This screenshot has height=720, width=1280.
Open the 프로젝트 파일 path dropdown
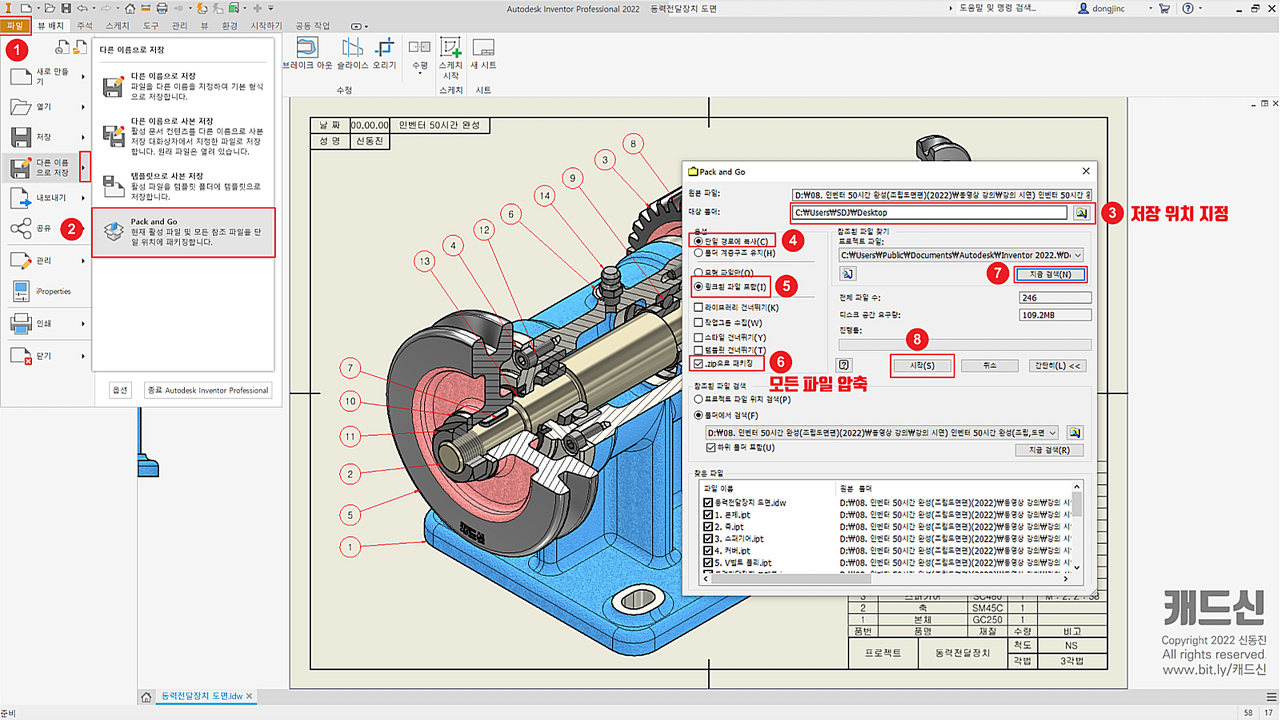[x=1076, y=255]
